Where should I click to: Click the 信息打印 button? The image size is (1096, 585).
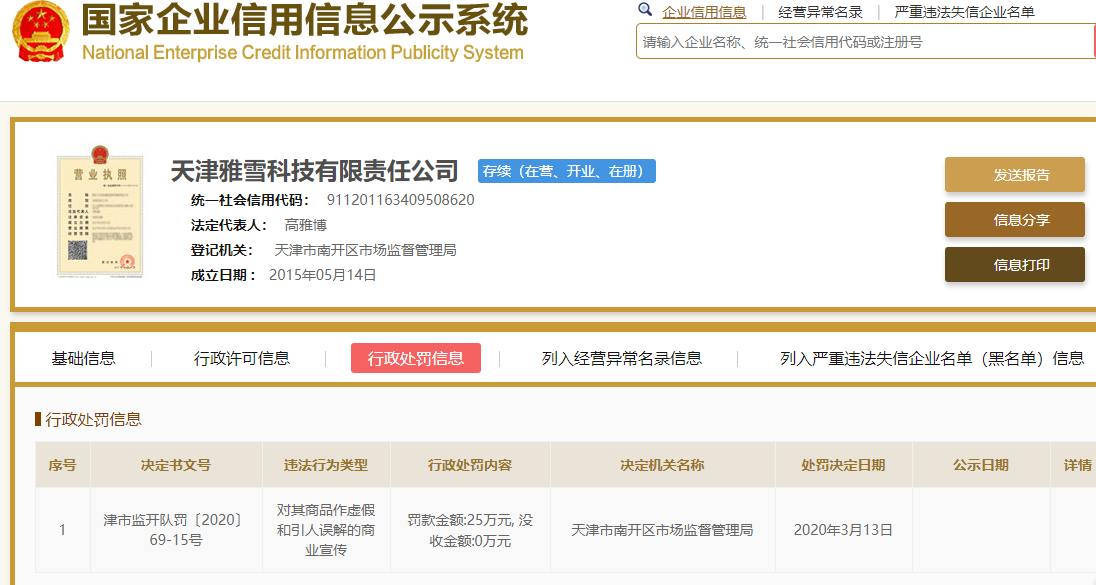tap(1014, 265)
